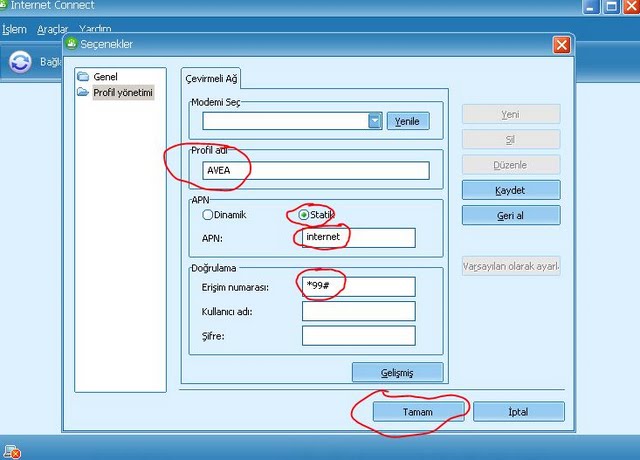The width and height of the screenshot is (640, 460).
Task: Click the Erişim numarası input field
Action: pos(358,287)
